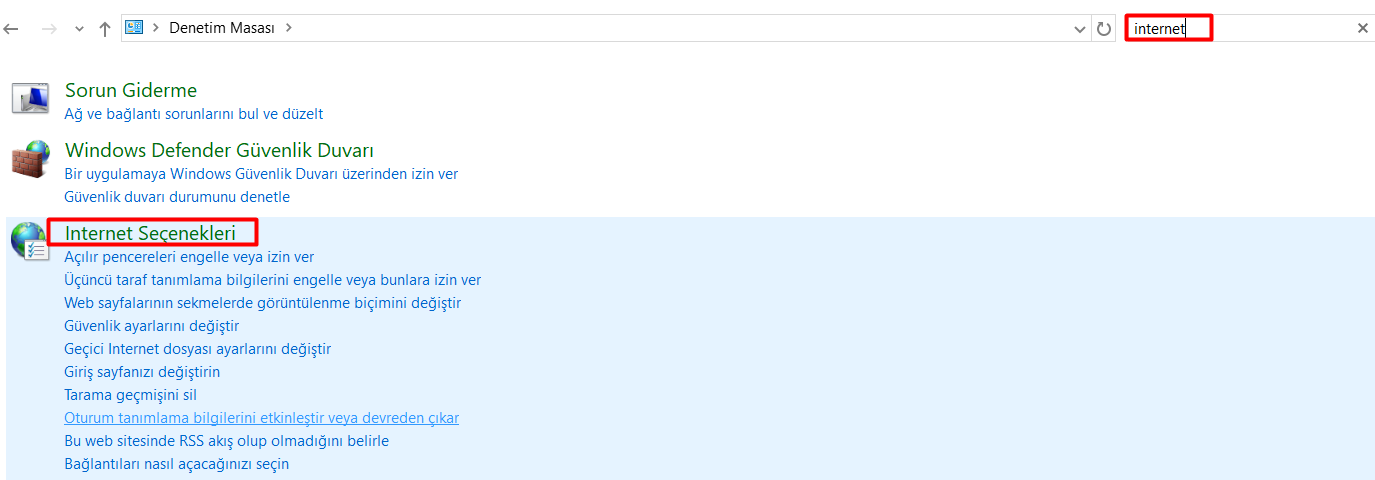Click the Internet Seçenekleri globe icon

click(29, 241)
